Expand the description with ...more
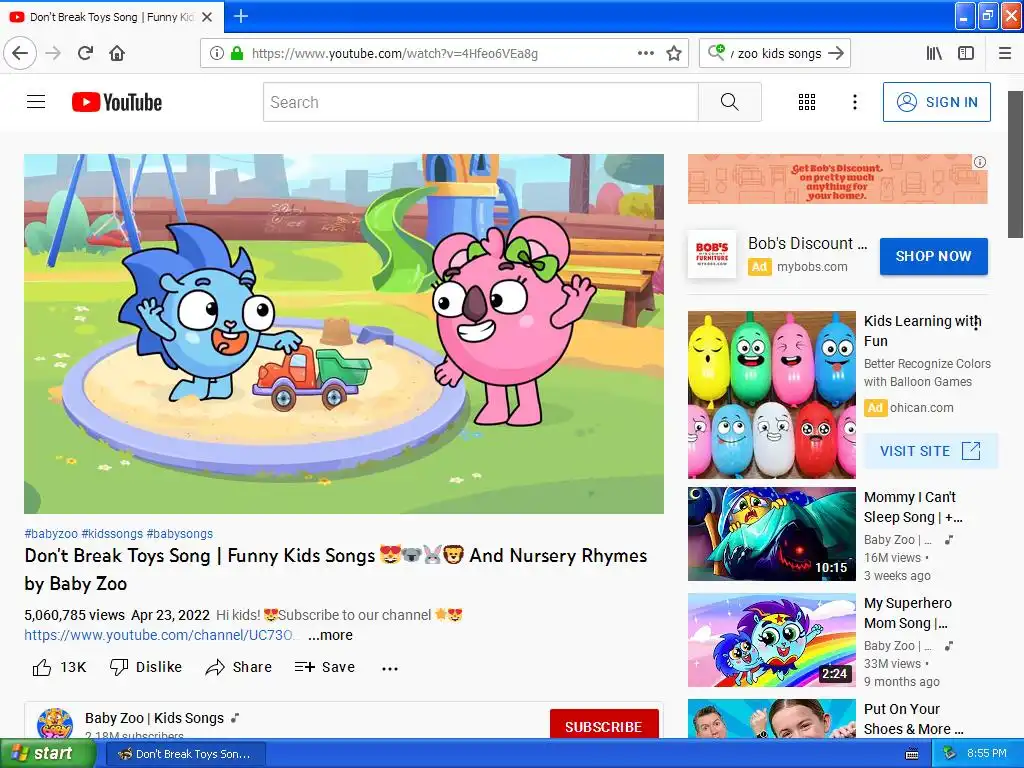 [x=330, y=635]
